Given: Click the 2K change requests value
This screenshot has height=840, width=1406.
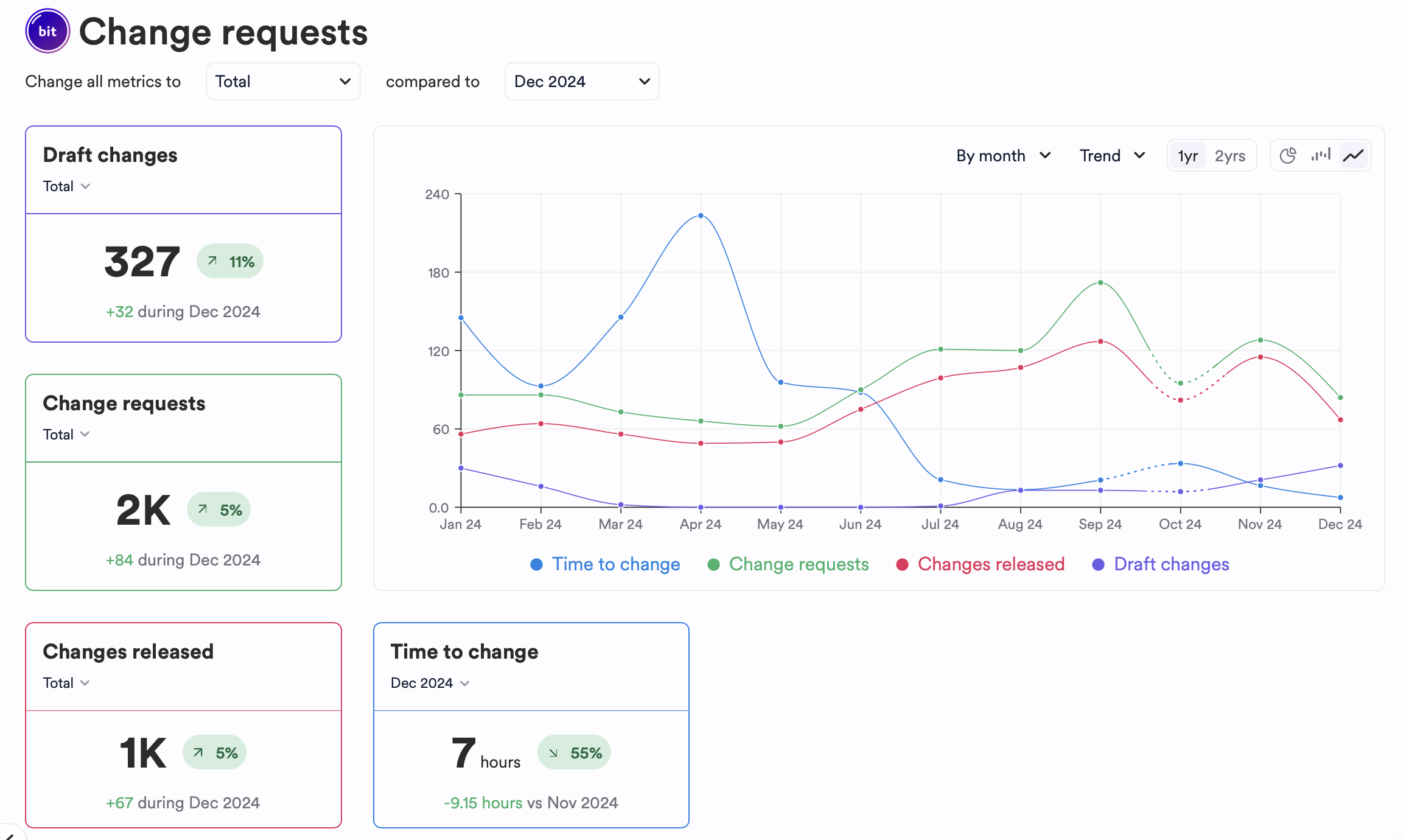Looking at the screenshot, I should coord(143,510).
